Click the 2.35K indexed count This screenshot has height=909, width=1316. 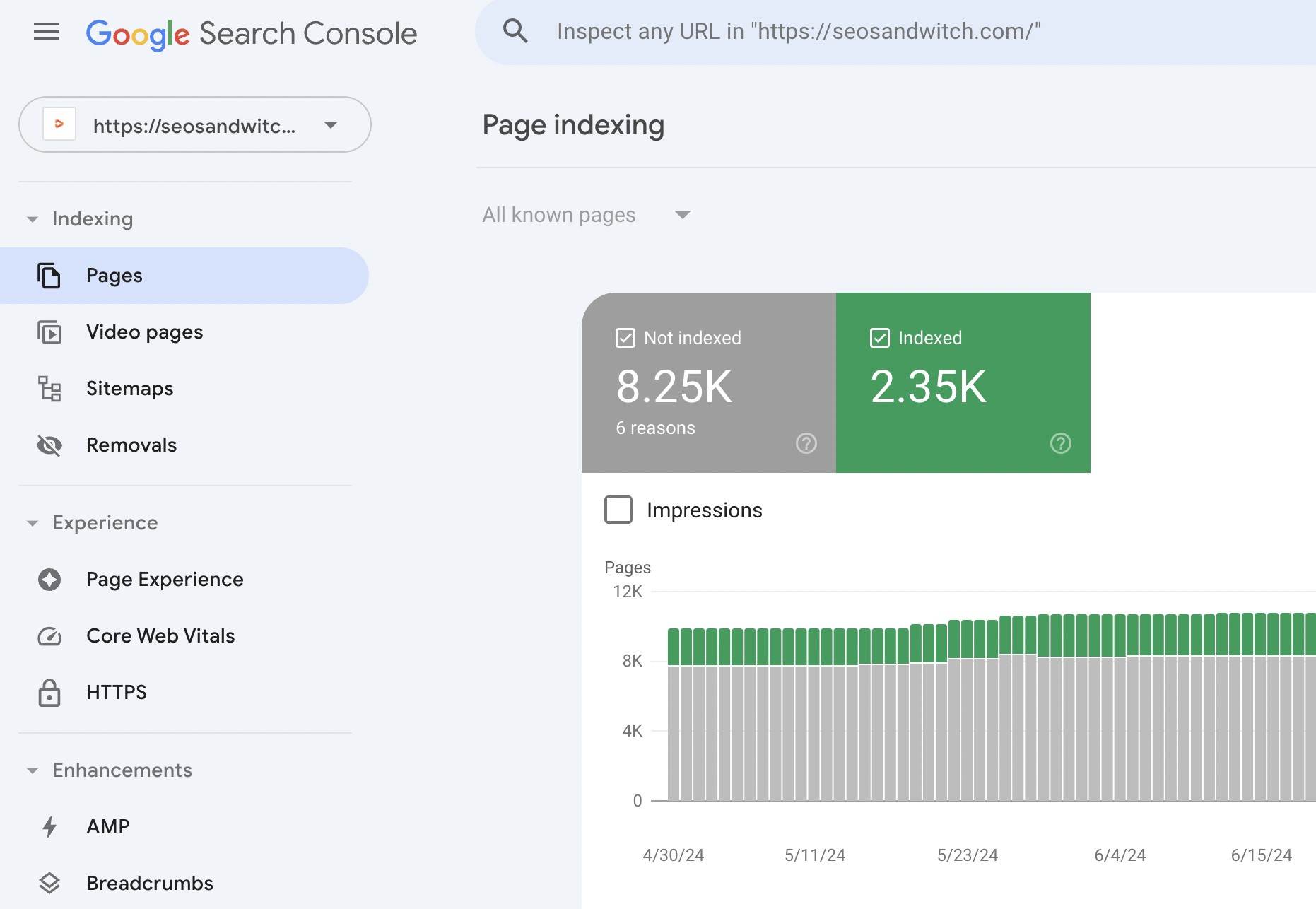click(x=929, y=387)
